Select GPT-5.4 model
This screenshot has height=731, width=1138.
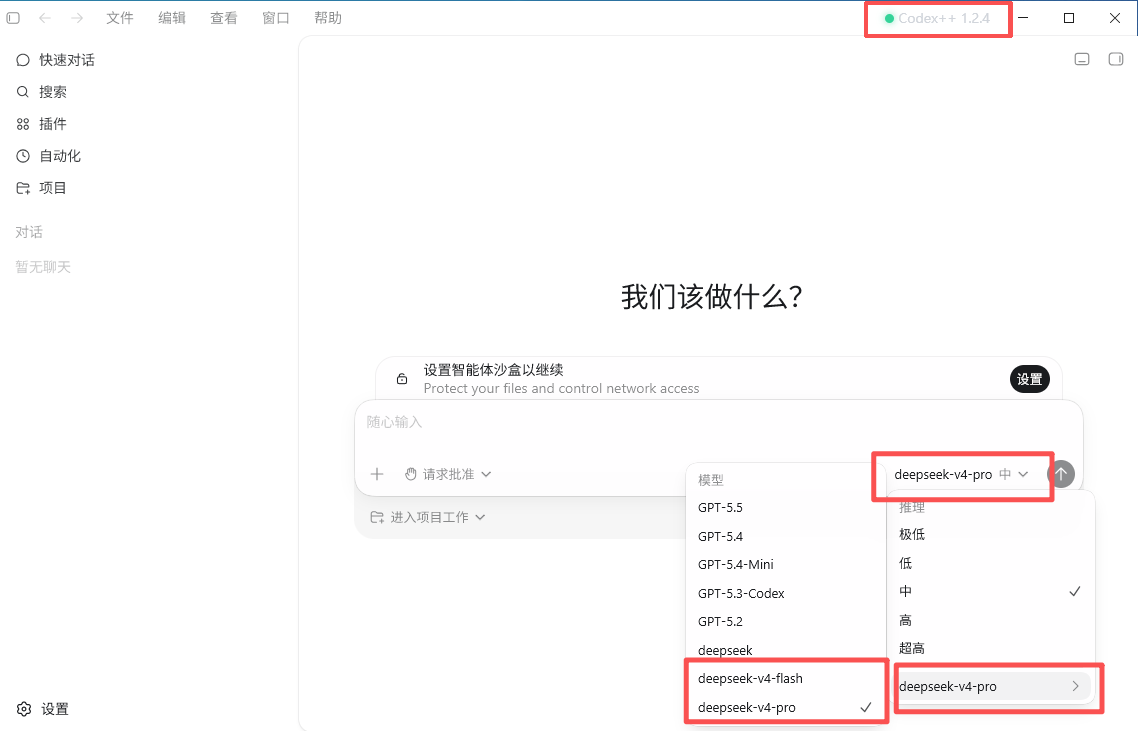pos(785,537)
